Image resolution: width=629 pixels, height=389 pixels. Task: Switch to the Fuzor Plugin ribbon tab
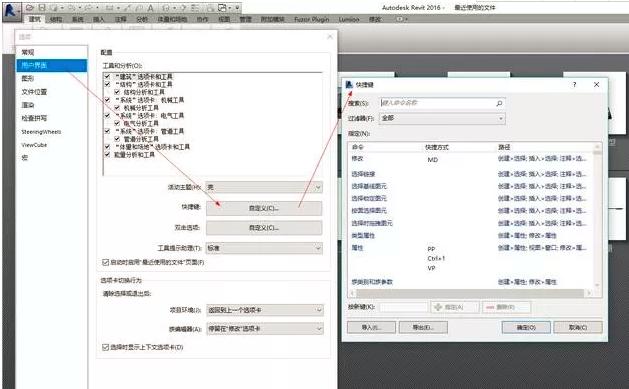click(311, 19)
